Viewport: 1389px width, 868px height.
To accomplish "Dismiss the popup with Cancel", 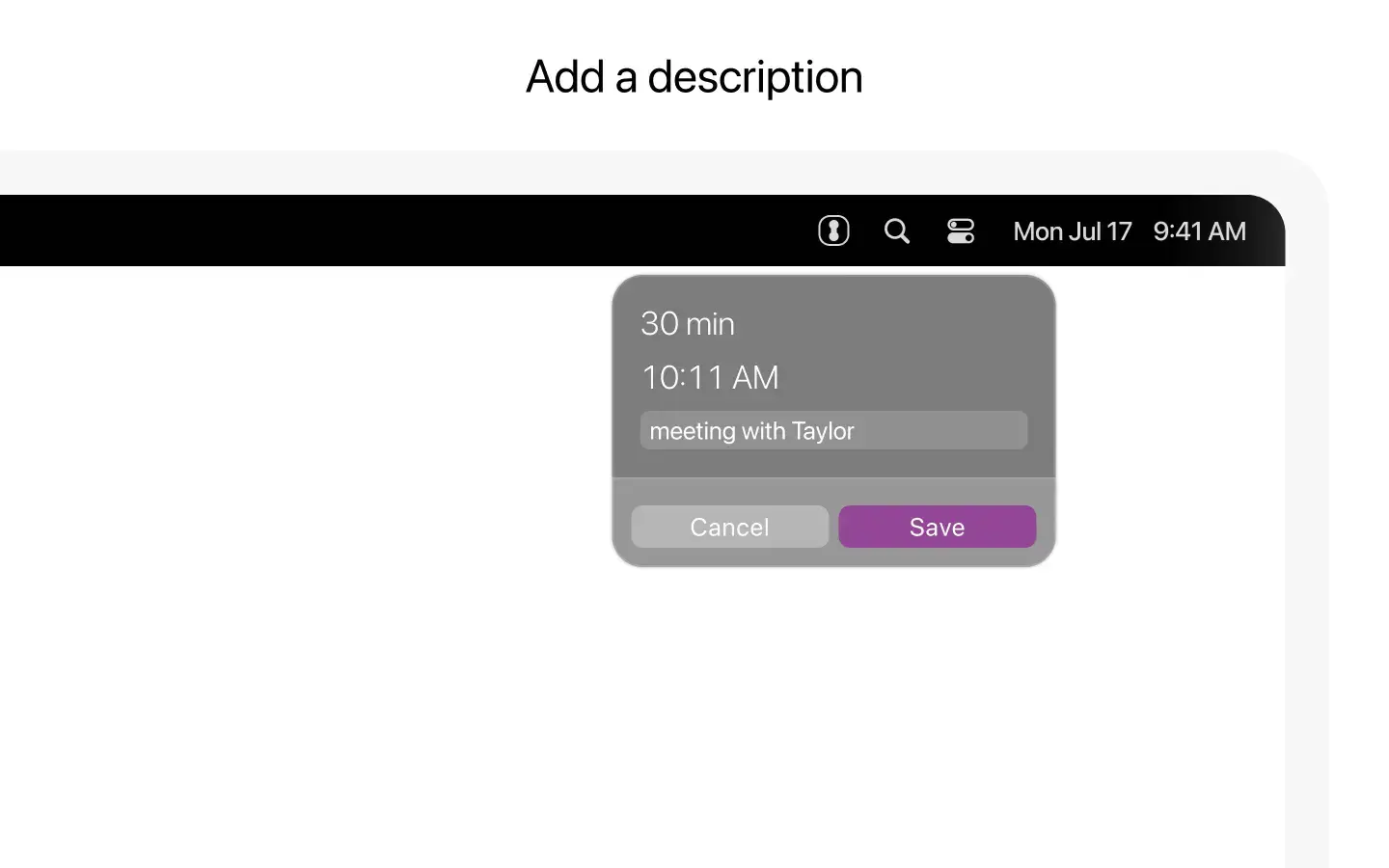I will tap(729, 527).
